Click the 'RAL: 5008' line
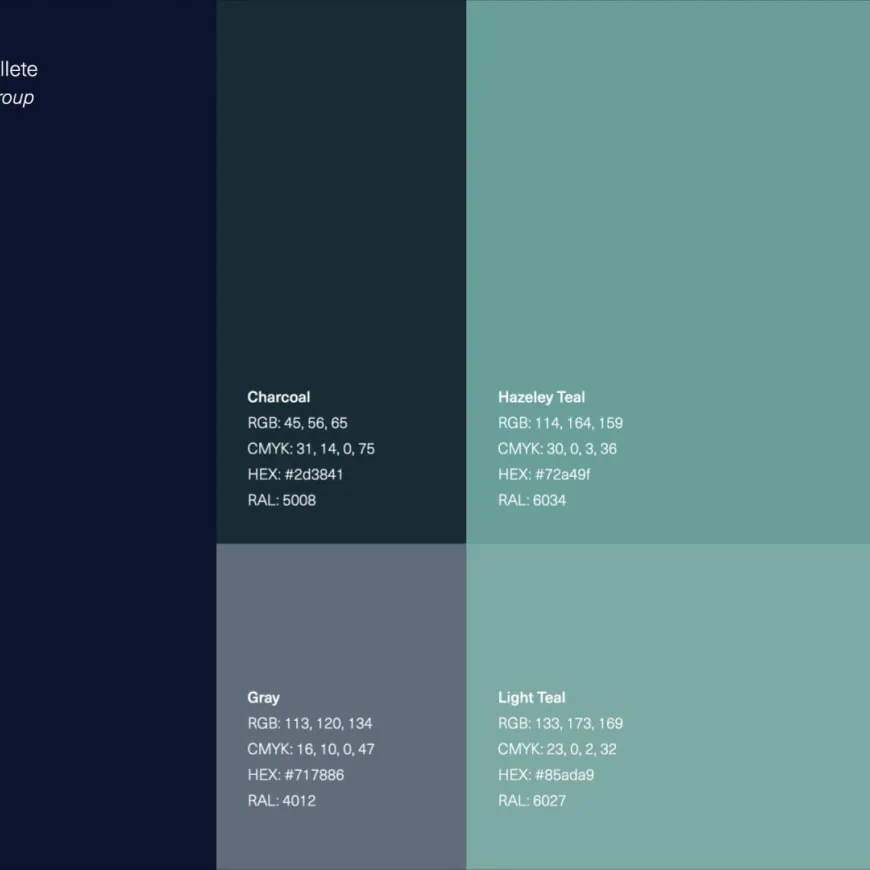Image resolution: width=870 pixels, height=870 pixels. click(281, 500)
